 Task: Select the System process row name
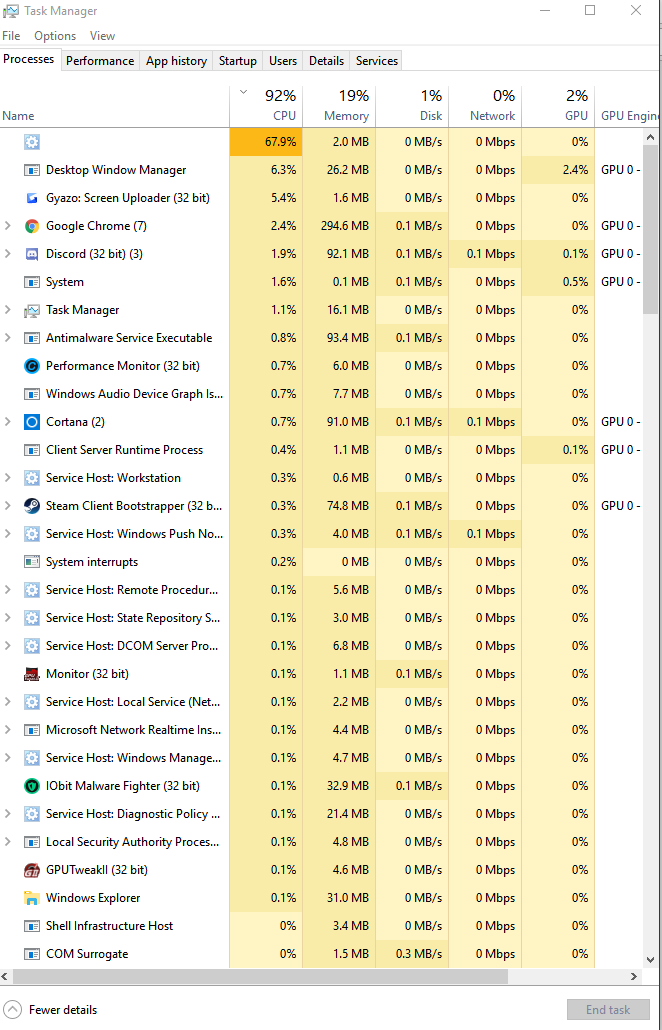(x=64, y=282)
